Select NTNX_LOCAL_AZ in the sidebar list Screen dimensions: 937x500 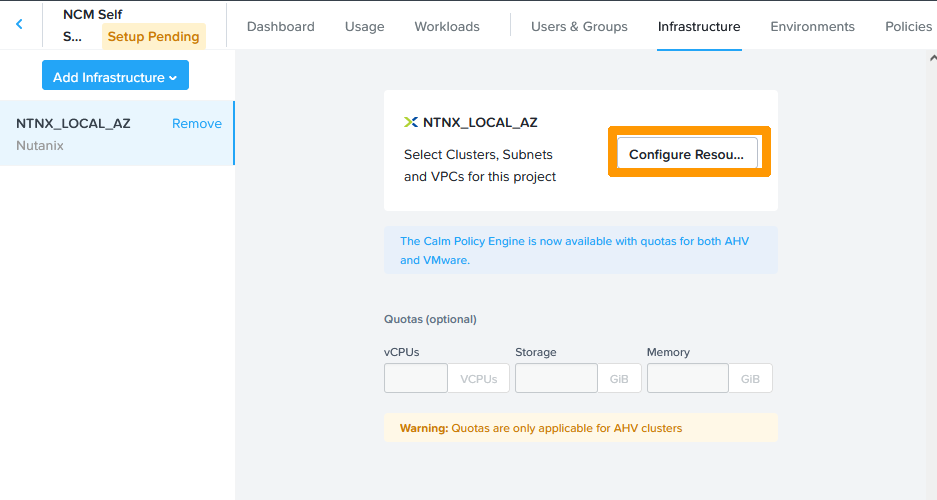pyautogui.click(x=74, y=124)
